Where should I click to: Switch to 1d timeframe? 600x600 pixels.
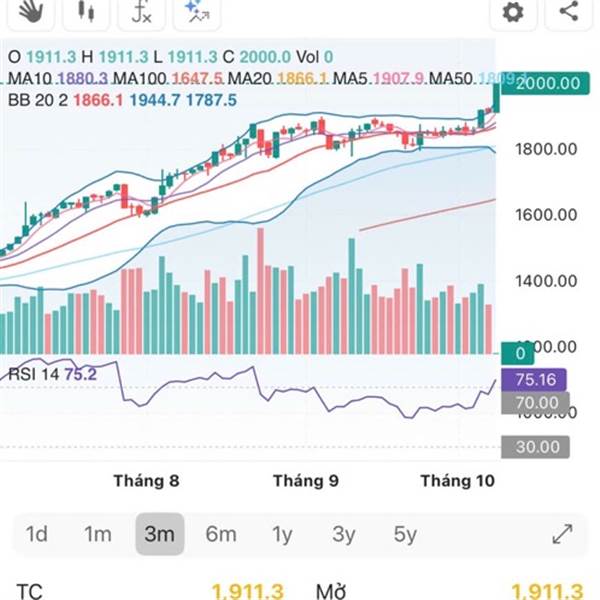(37, 534)
